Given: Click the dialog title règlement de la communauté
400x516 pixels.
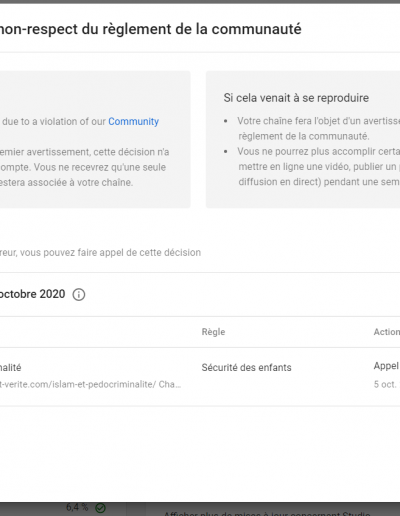Looking at the screenshot, I should tap(151, 29).
